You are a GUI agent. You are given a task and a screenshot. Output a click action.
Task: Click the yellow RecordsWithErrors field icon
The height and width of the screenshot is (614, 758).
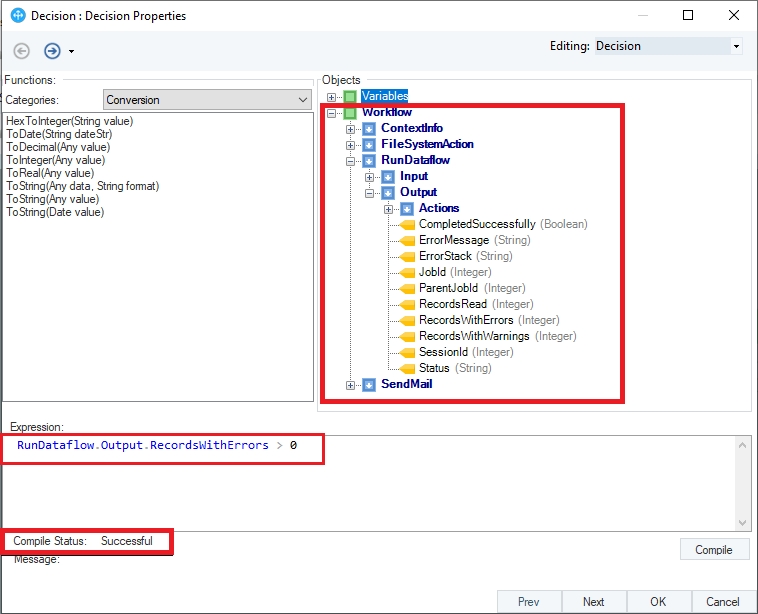pyautogui.click(x=406, y=320)
